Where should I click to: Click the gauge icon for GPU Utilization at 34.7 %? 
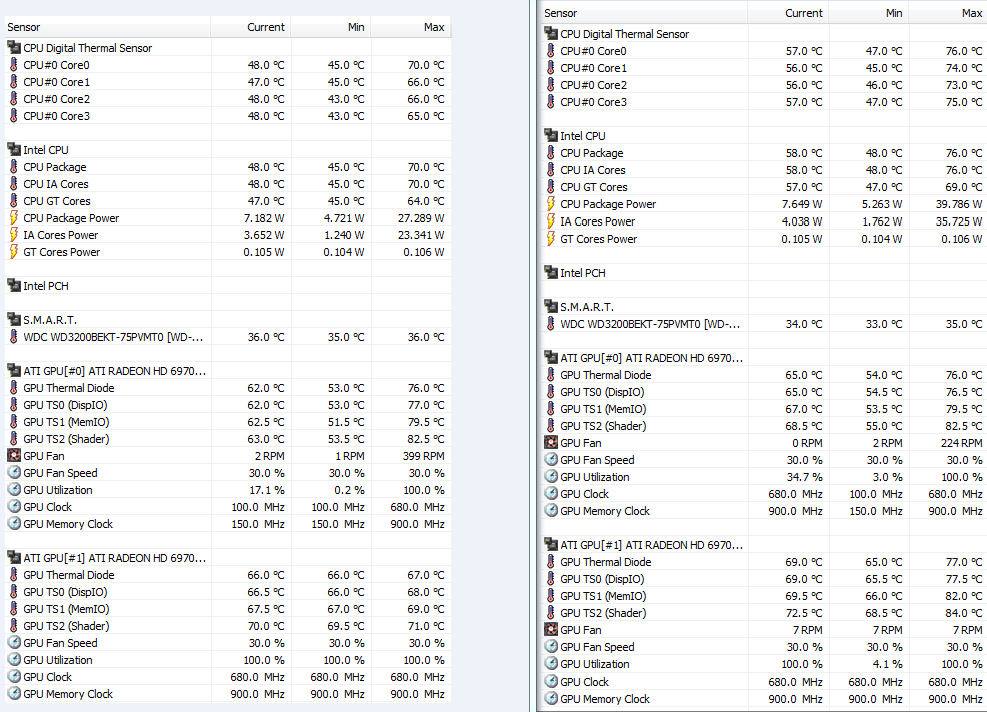[x=551, y=477]
